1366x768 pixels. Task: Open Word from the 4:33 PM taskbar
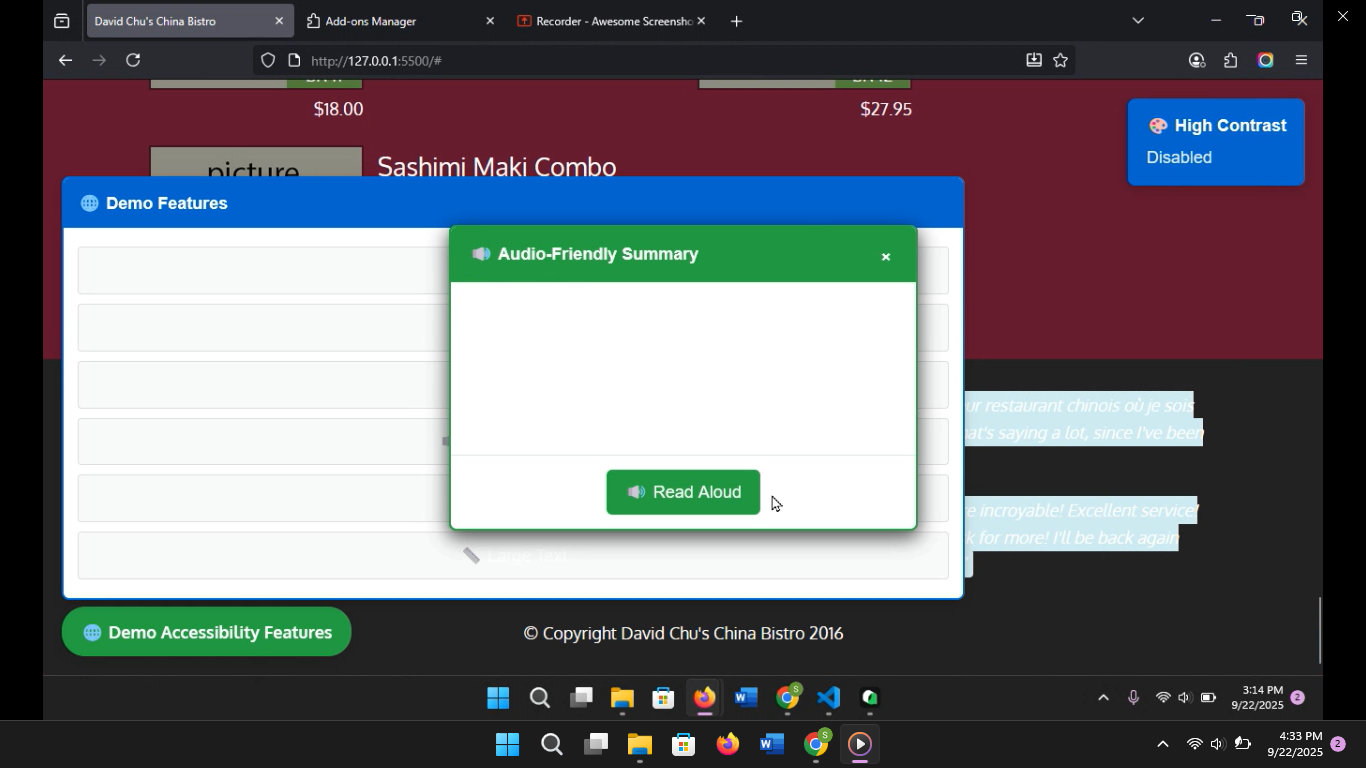pos(771,744)
